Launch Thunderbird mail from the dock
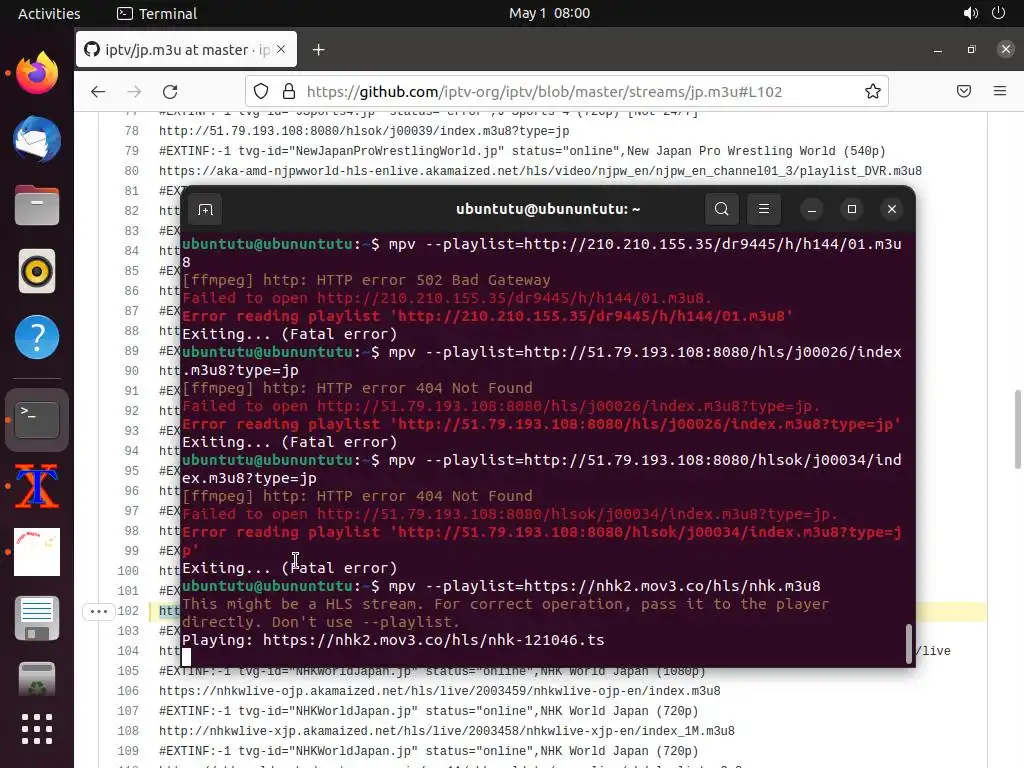 [x=37, y=139]
